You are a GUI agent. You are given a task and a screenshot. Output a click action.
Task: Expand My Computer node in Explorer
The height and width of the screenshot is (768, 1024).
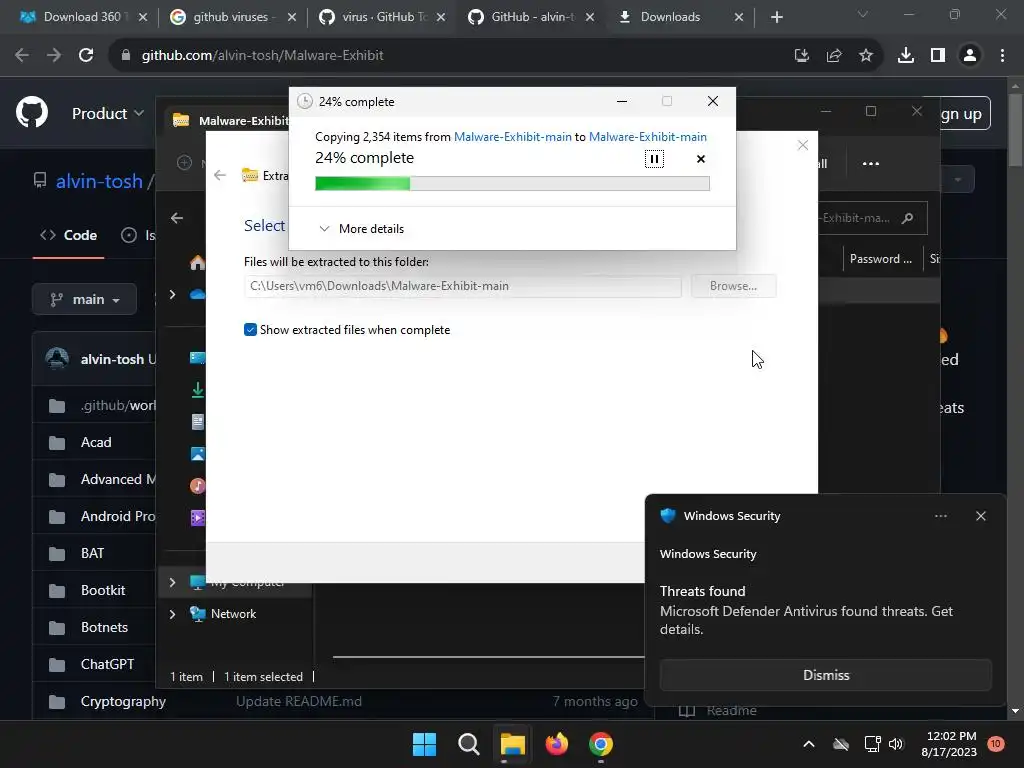(172, 582)
